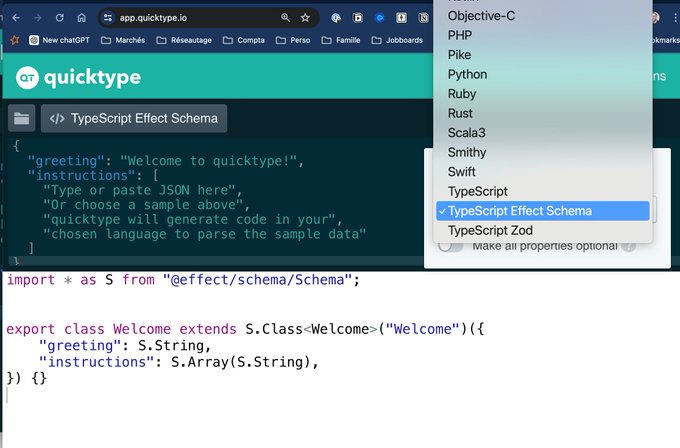Screen dimensions: 680x448
Task: Click the quicktype QT logo
Action: 78,78
